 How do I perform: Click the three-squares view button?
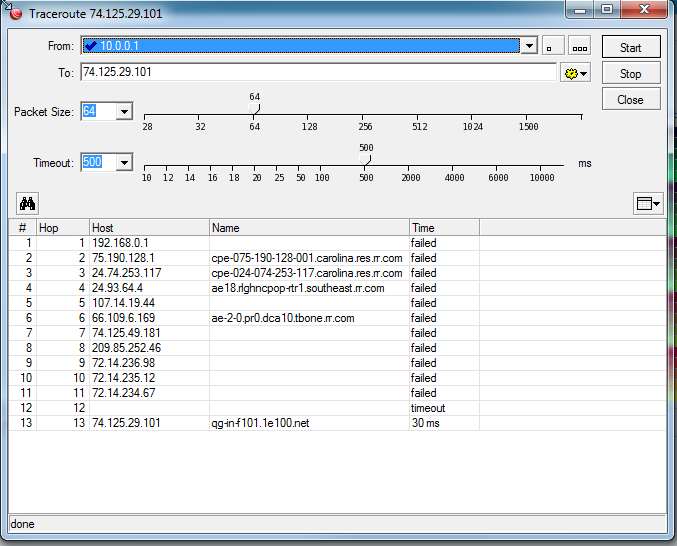(579, 46)
